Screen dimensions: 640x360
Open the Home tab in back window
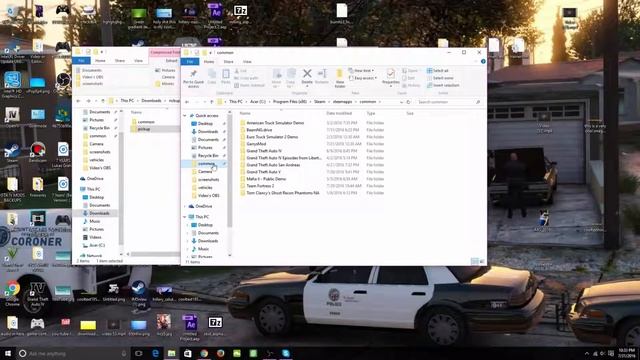click(x=100, y=61)
